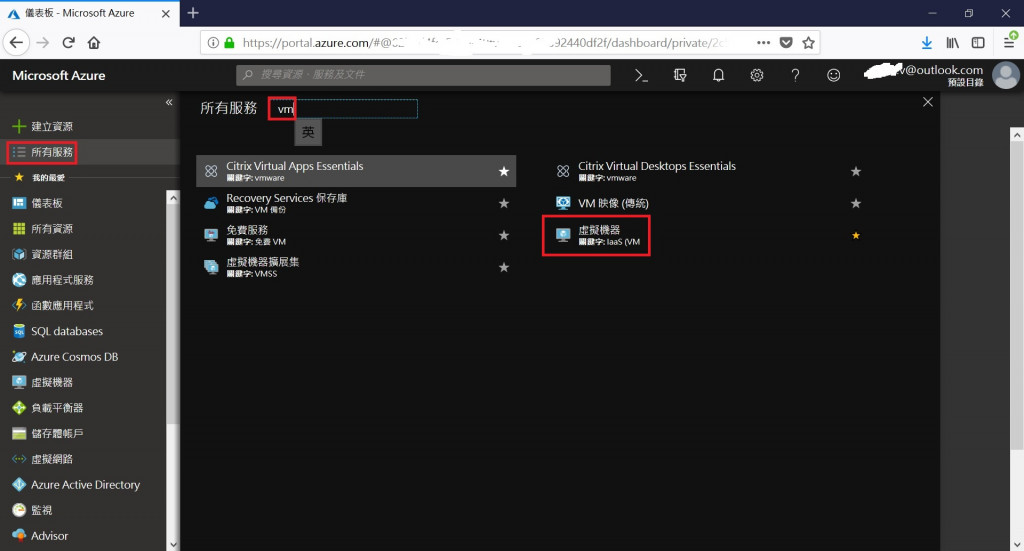
Task: Close the 所有服務 panel
Action: pyautogui.click(x=927, y=102)
